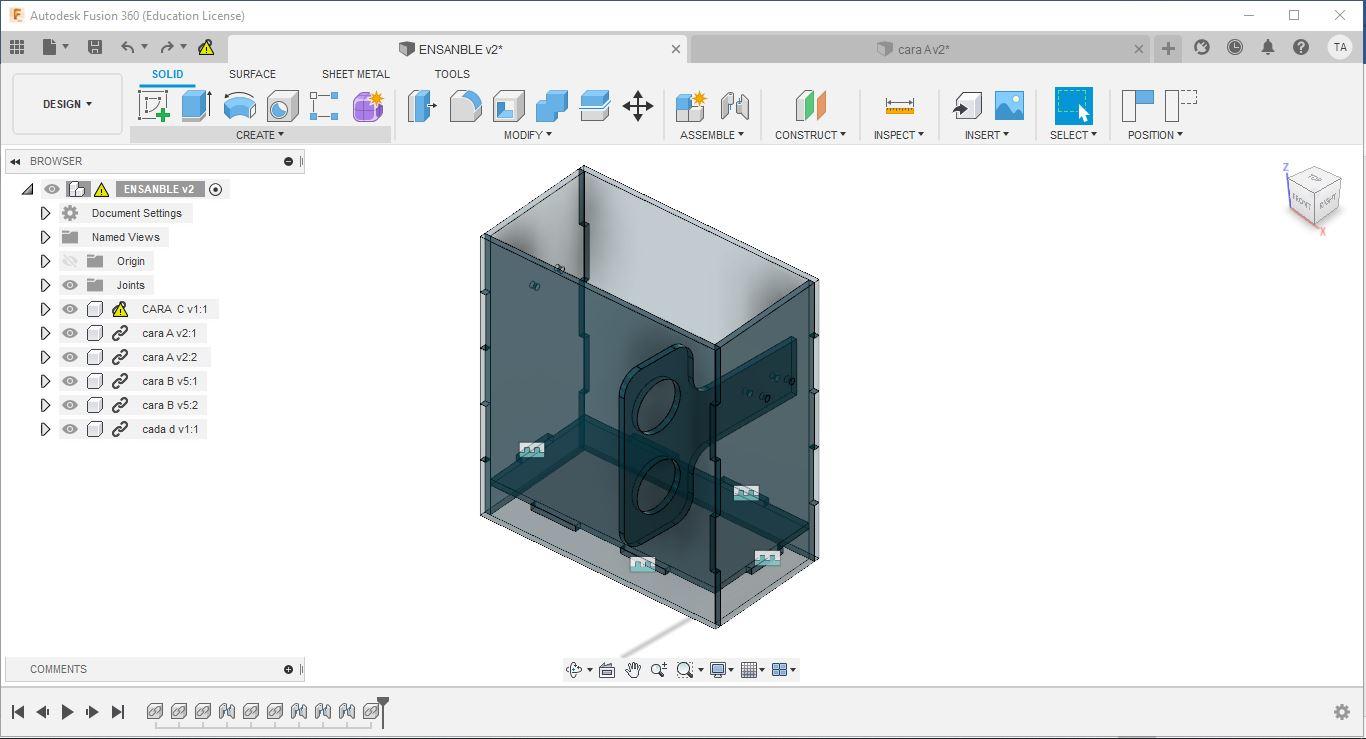Screen dimensions: 1366x739
Task: Switch to the SHEET METAL tab
Action: pyautogui.click(x=356, y=74)
